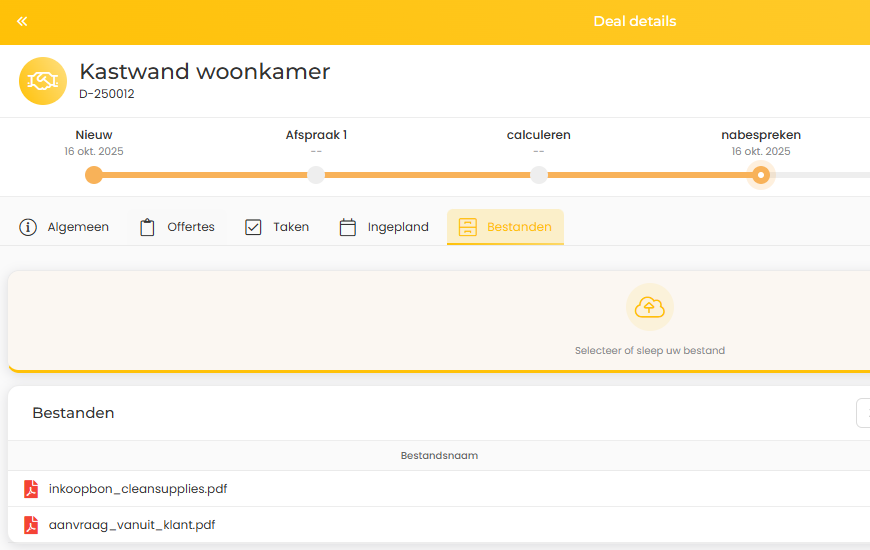Viewport: 870px width, 550px height.
Task: Open the Bestanden tab
Action: 505,227
